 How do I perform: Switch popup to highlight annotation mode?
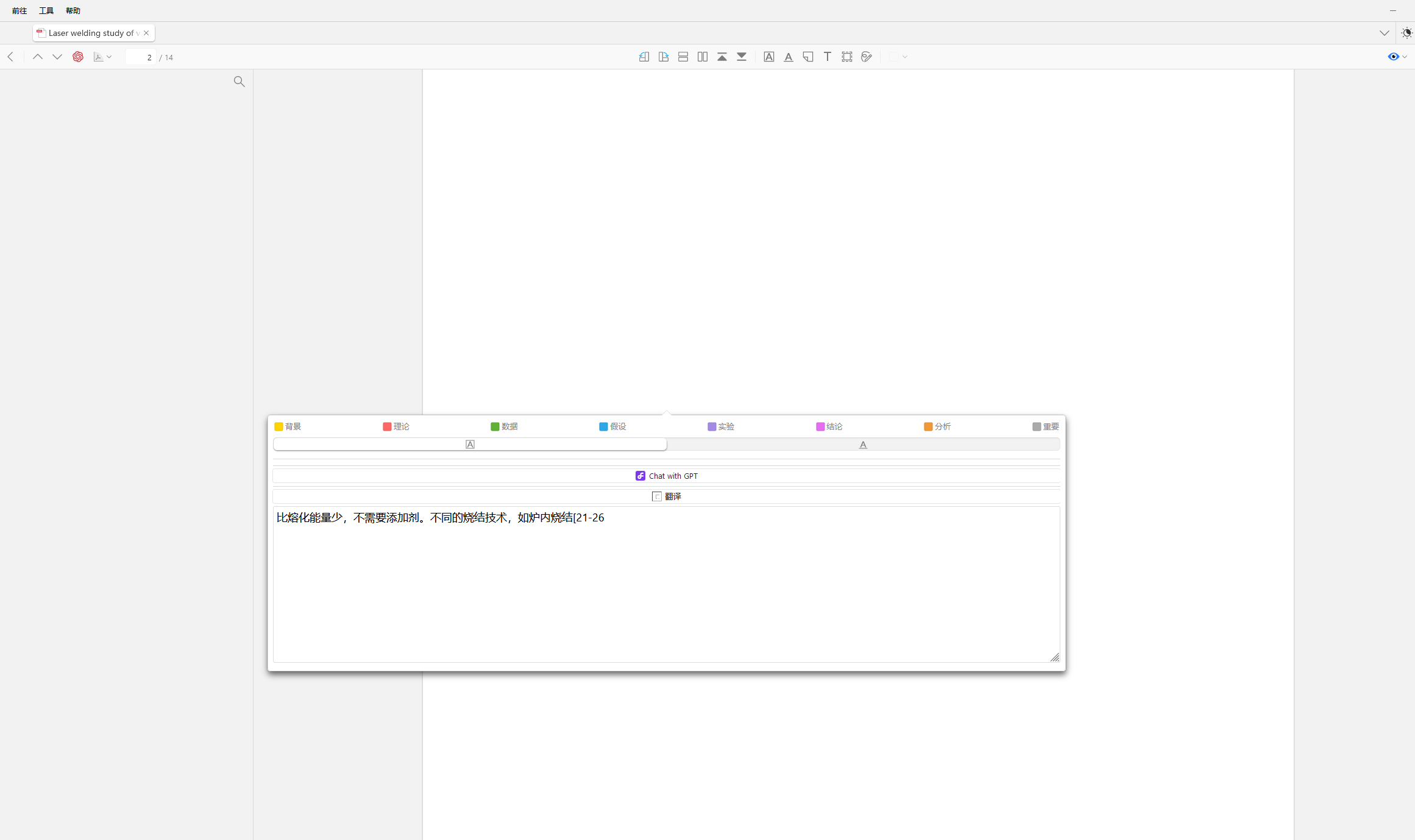470,445
